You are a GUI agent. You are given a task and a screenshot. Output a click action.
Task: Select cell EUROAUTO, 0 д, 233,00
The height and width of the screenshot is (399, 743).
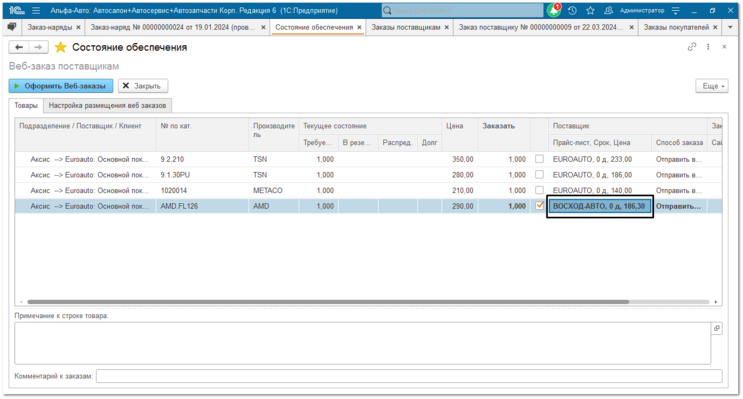click(599, 159)
